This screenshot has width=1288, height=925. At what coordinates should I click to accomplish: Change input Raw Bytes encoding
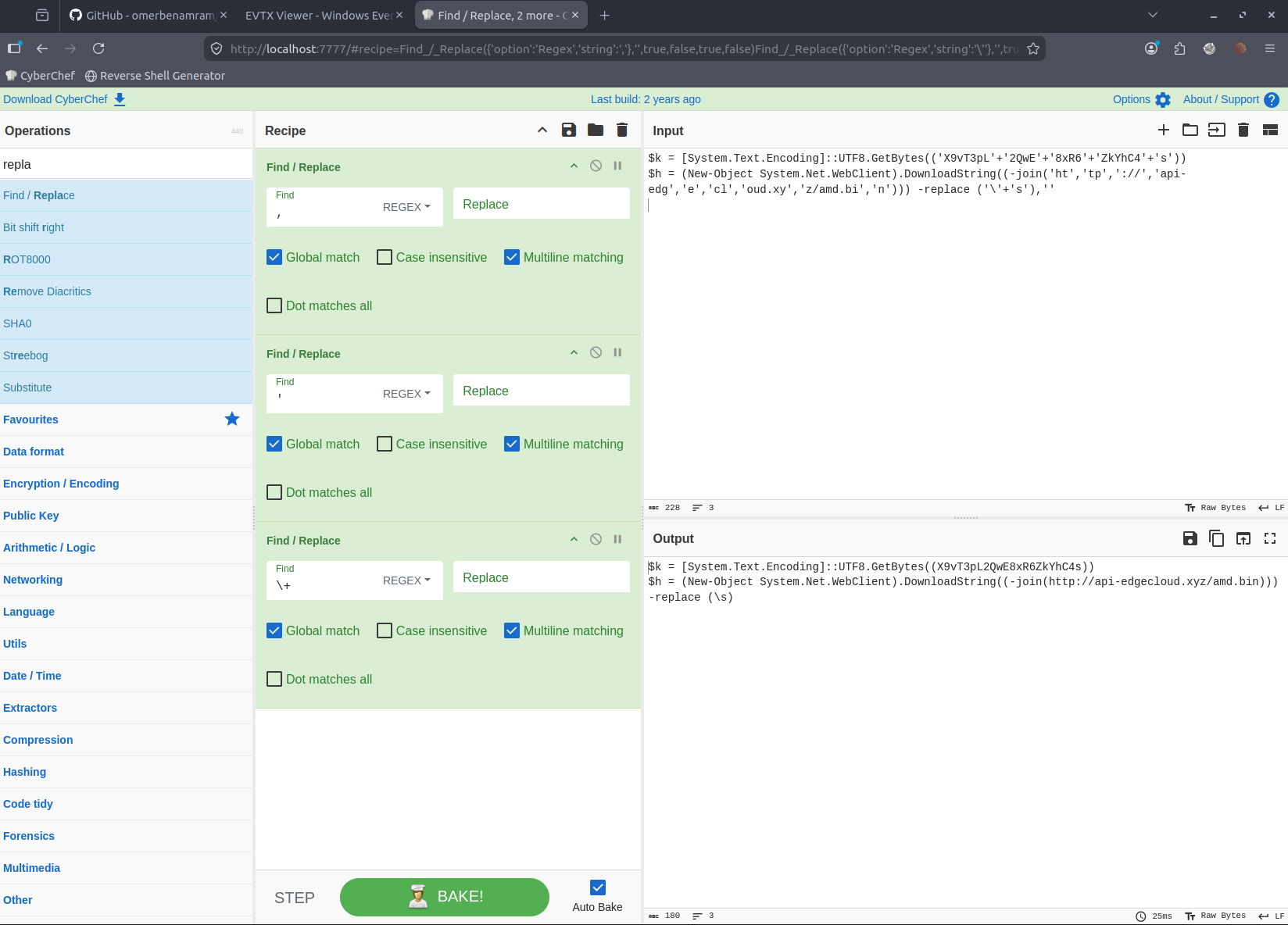click(1216, 508)
